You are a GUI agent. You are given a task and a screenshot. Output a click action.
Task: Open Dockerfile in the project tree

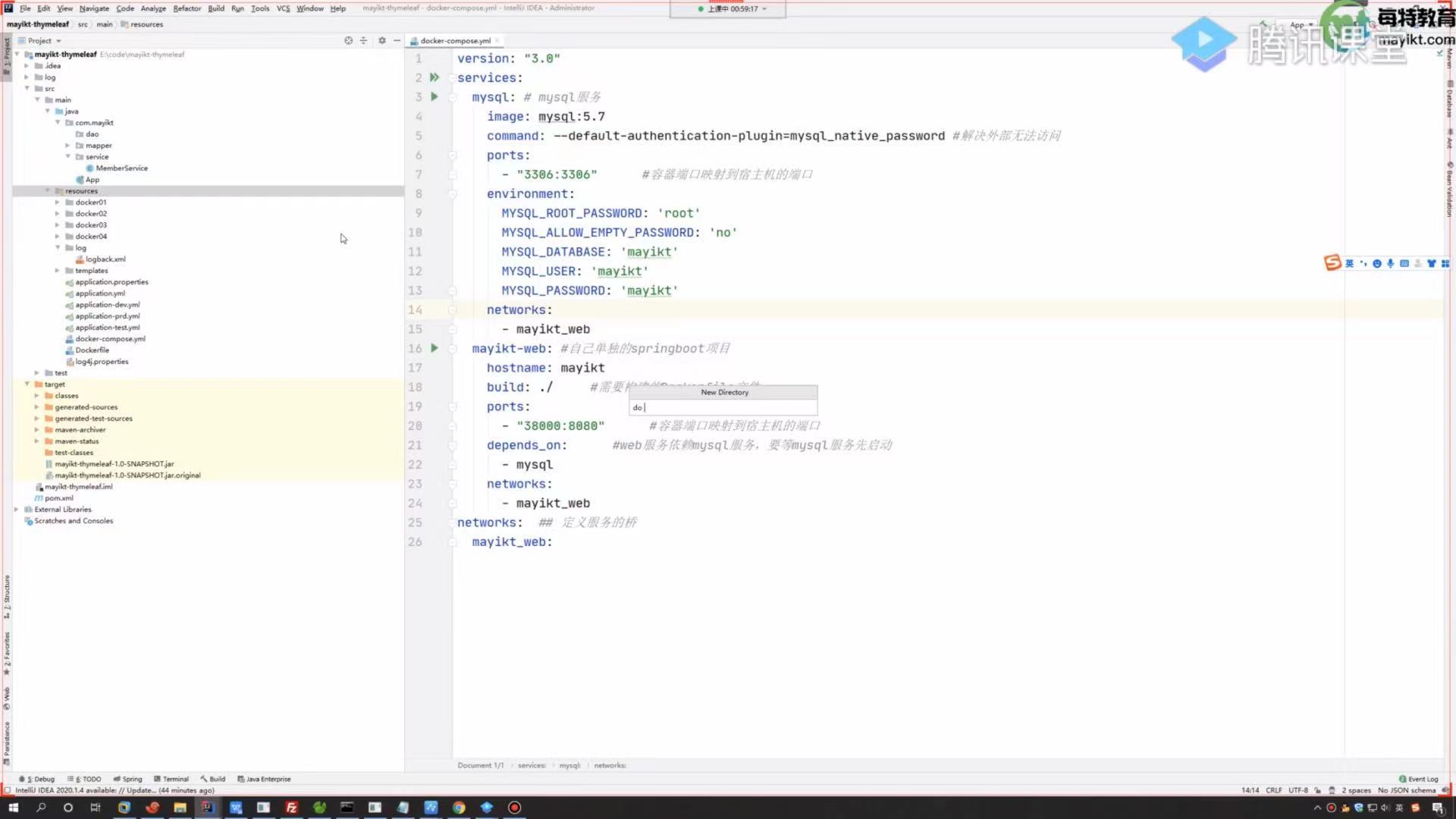pyautogui.click(x=92, y=350)
